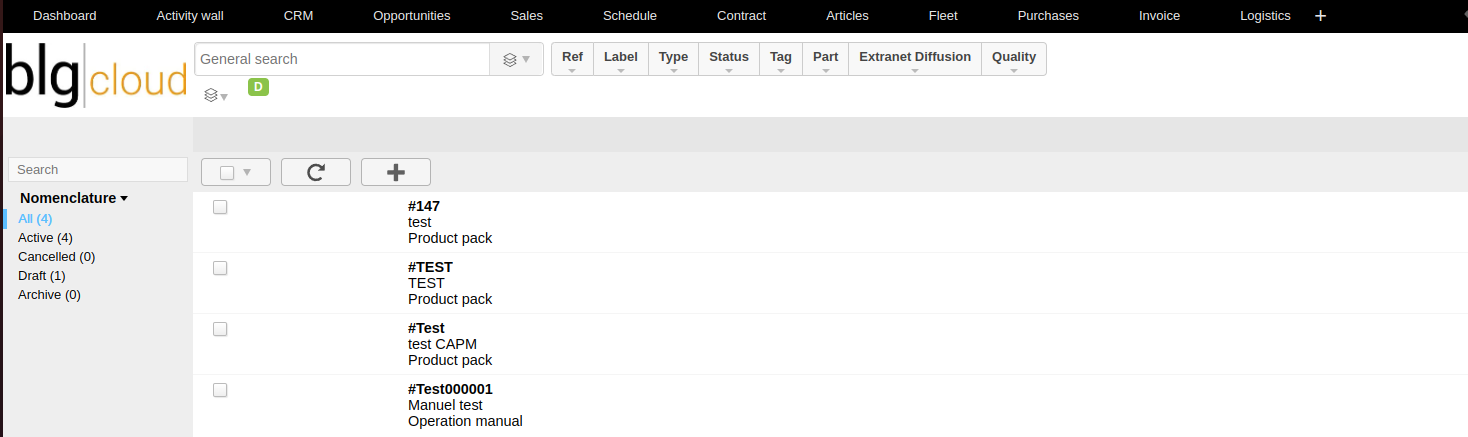The image size is (1468, 437).
Task: Click the blg cloud logo
Action: click(x=96, y=75)
